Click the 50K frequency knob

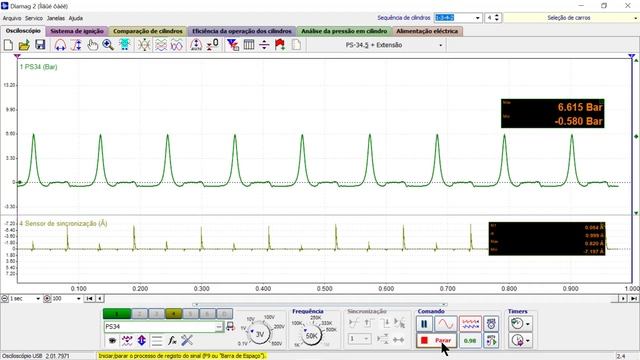[x=311, y=336]
